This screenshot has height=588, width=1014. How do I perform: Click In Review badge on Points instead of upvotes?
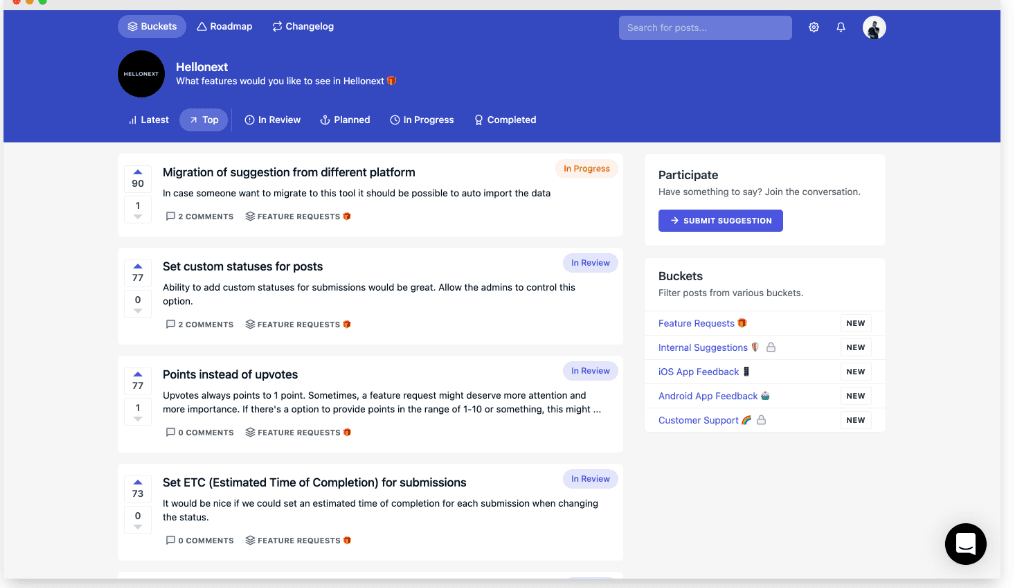coord(590,371)
